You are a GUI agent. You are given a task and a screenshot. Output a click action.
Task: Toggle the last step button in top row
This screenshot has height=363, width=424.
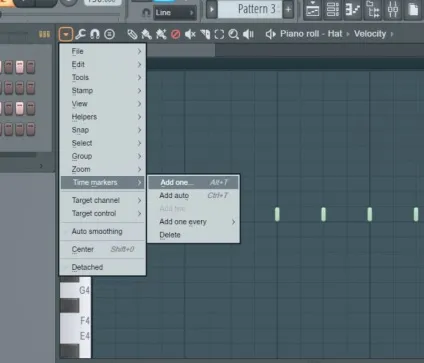pyautogui.click(x=31, y=67)
